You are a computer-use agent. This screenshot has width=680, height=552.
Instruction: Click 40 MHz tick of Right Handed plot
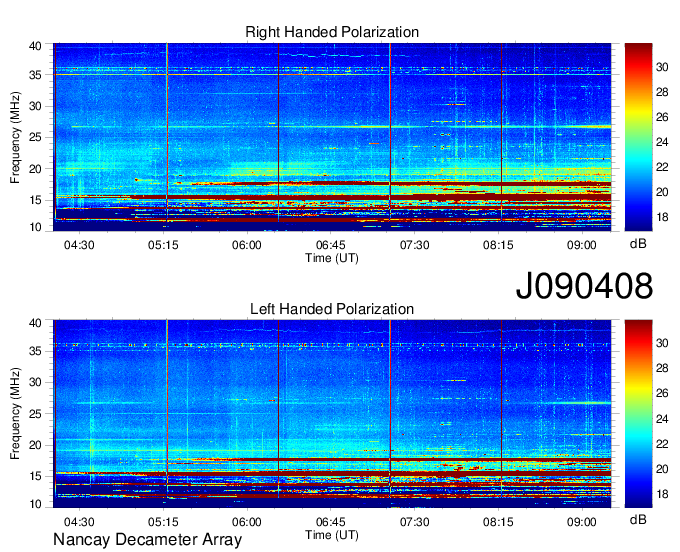(x=35, y=46)
